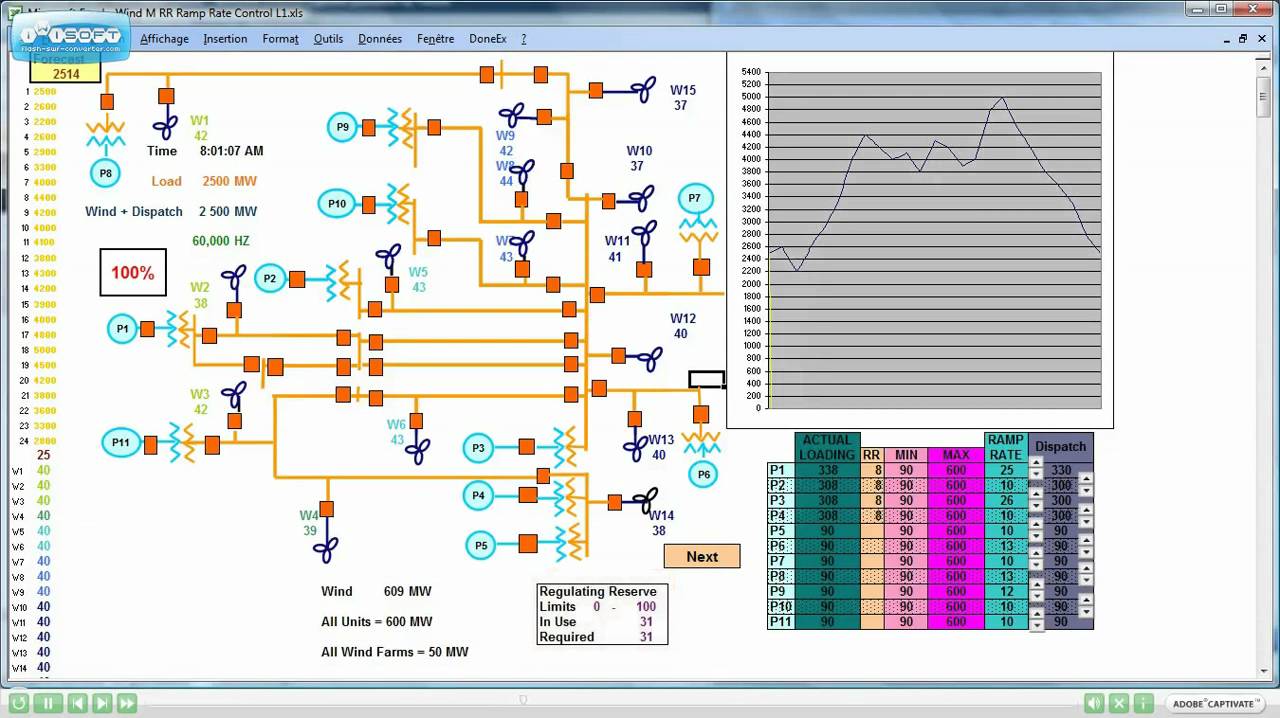Screen dimensions: 1280x718
Task: Click the Adobe Captivate logo button
Action: point(1216,704)
